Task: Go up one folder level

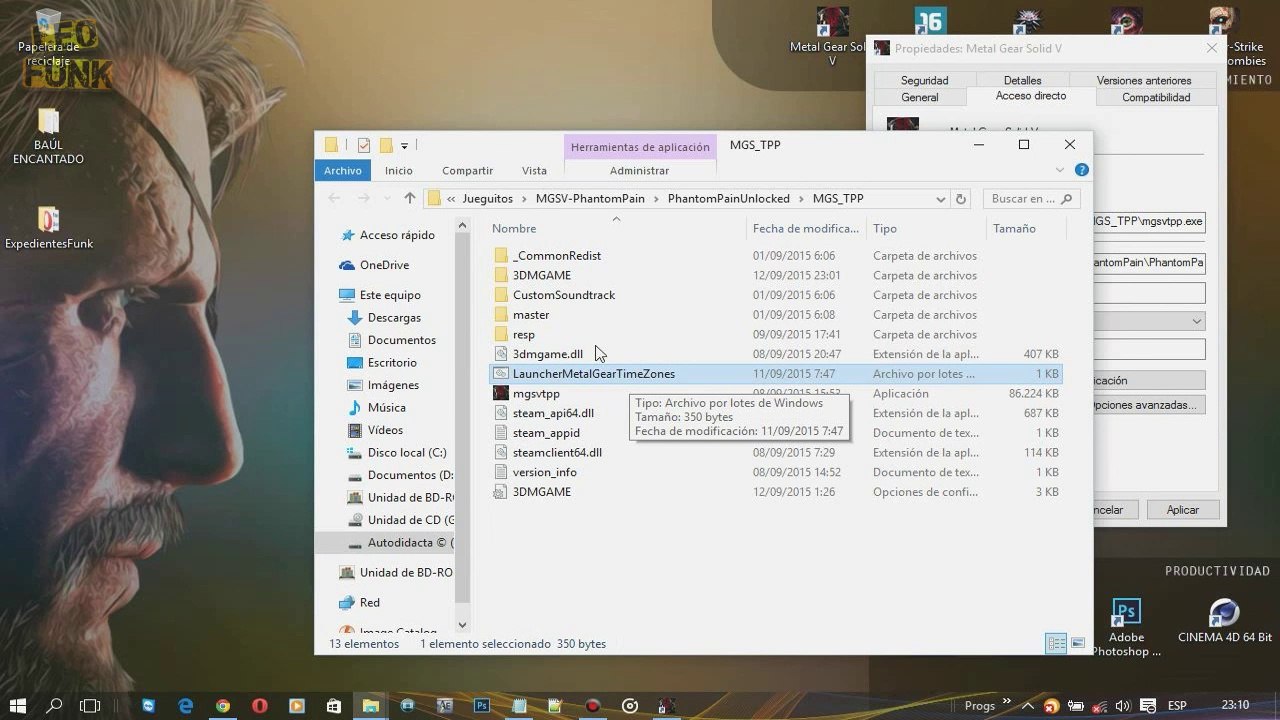Action: point(409,198)
